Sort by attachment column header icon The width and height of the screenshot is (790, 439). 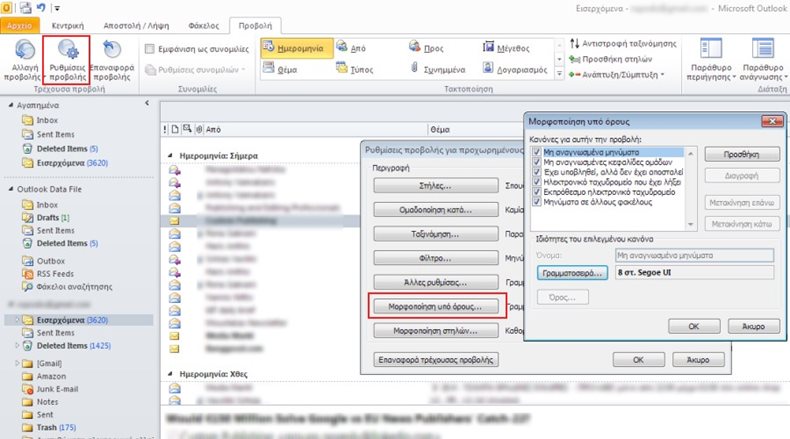coord(199,130)
